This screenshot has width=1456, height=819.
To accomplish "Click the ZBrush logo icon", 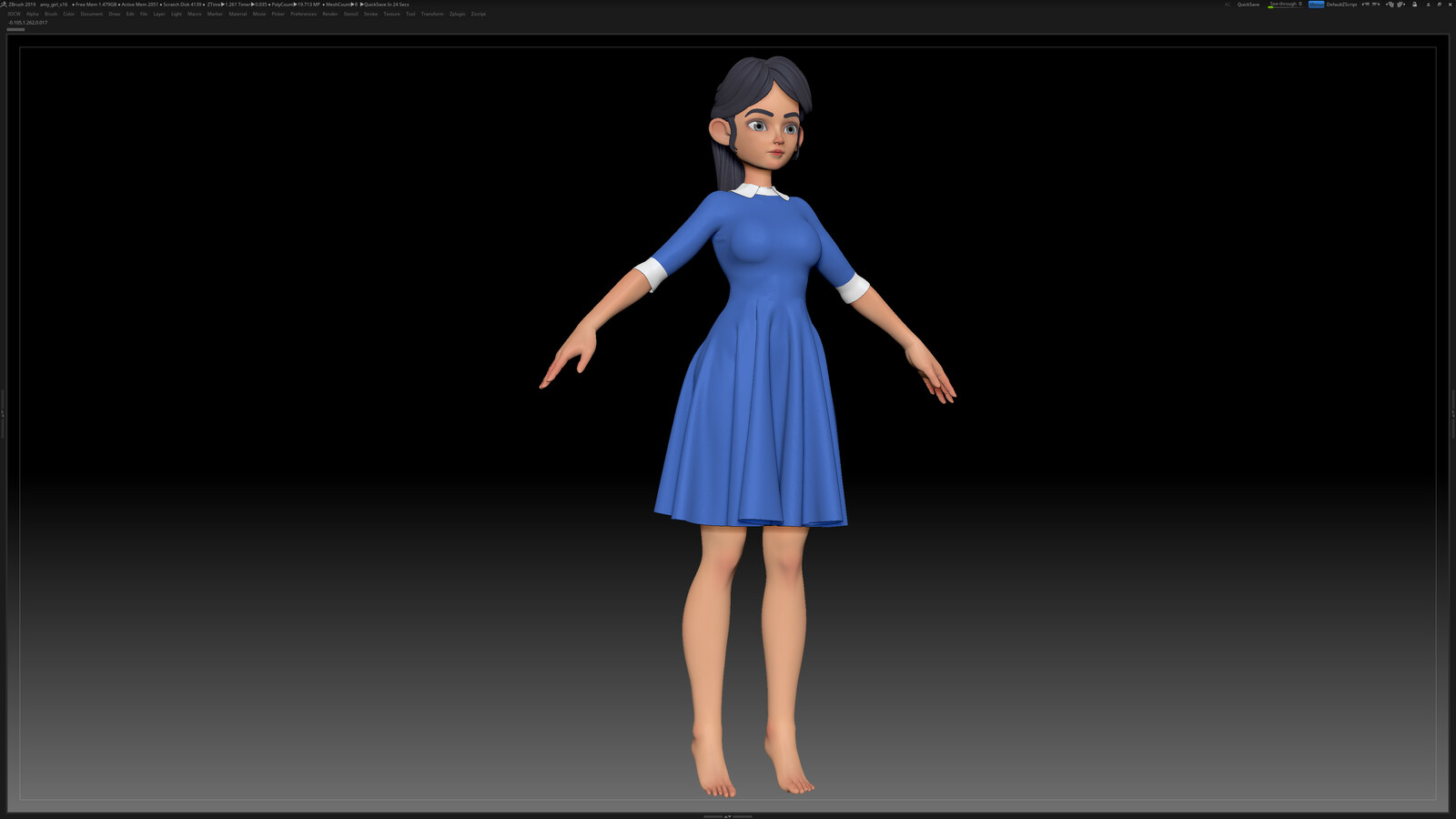I will [x=4, y=5].
